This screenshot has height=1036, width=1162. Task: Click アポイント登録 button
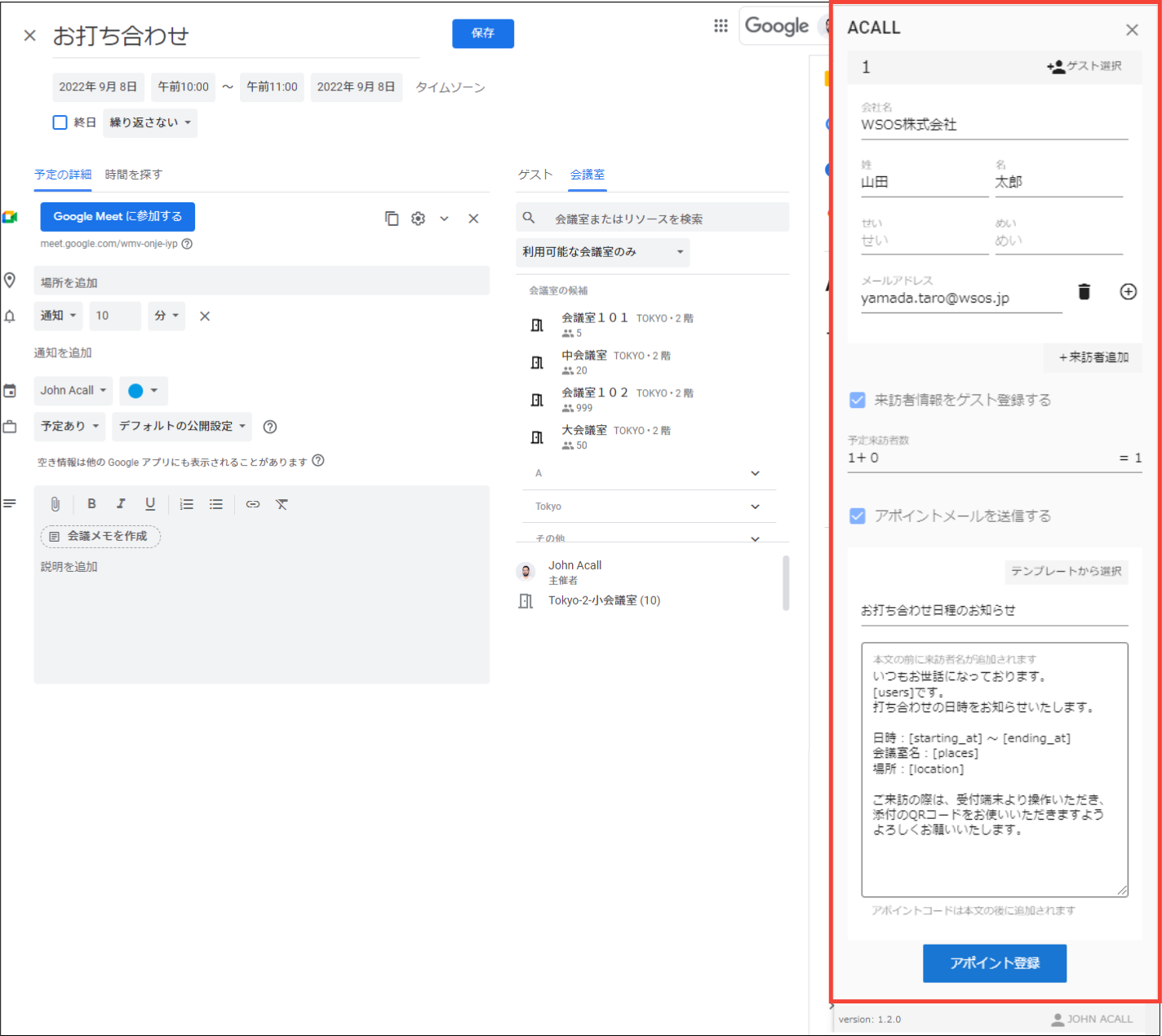[995, 963]
